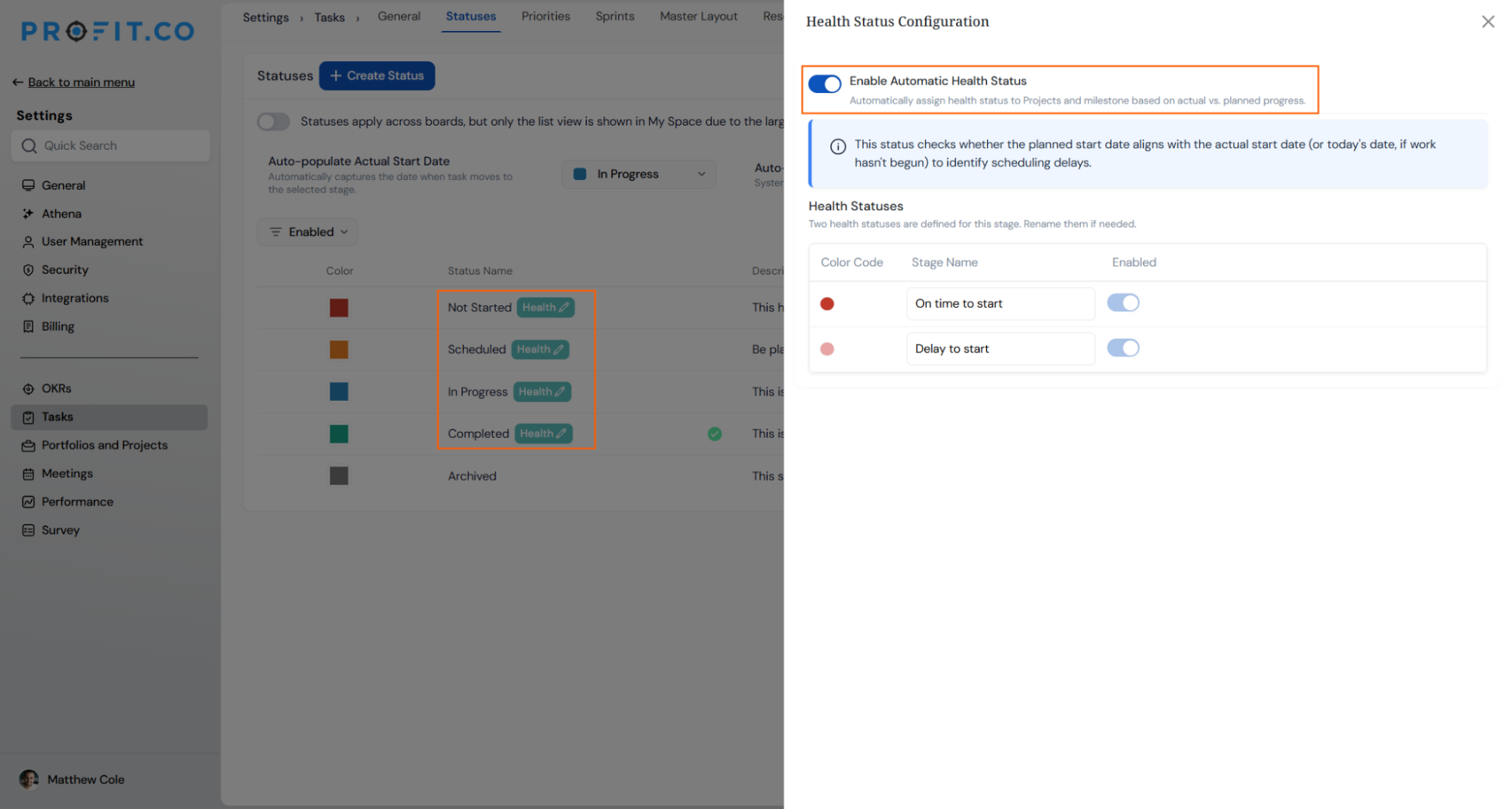Open General settings in sidebar
1512x809 pixels.
63,185
